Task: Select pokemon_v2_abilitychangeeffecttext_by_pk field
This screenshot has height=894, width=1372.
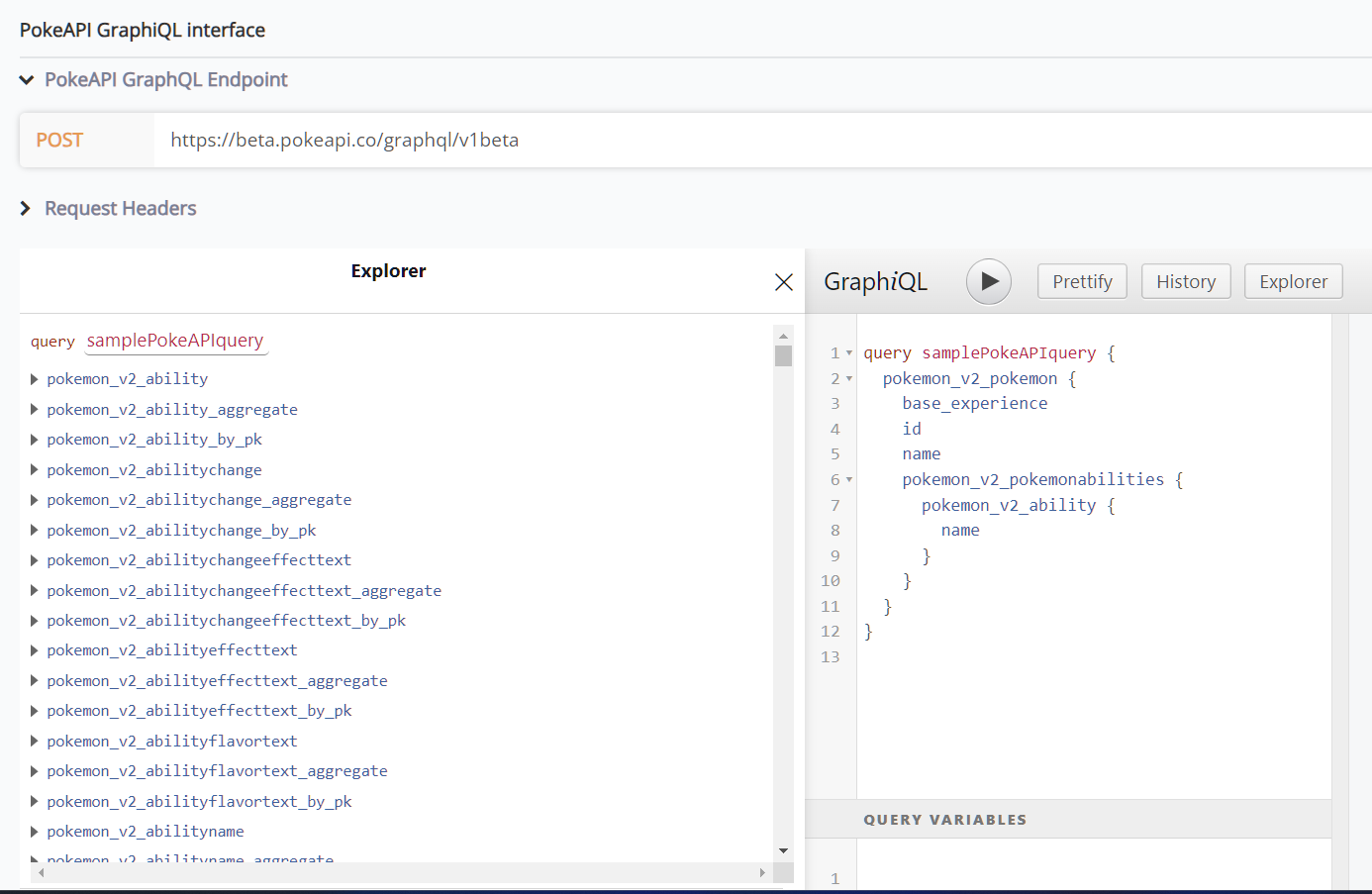Action: tap(226, 620)
